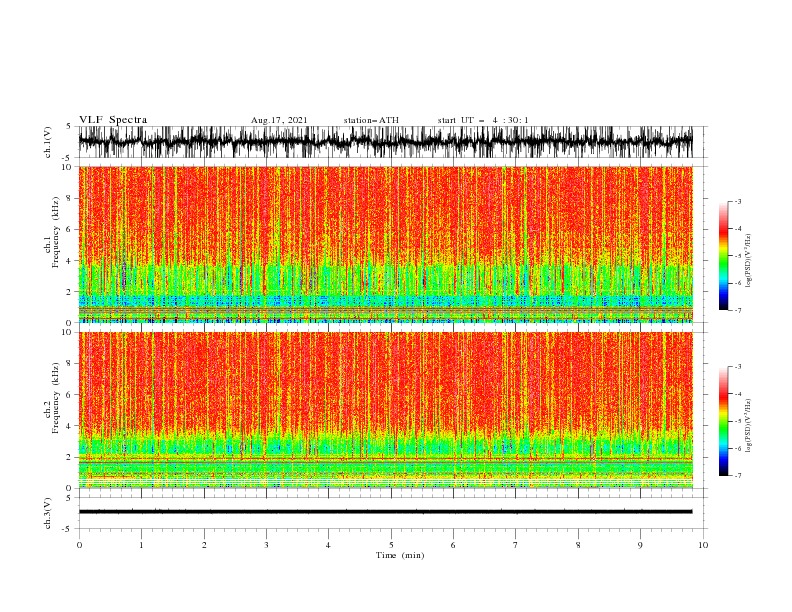Click the ch.3 flat waveform trace
This screenshot has width=792, height=612.
pos(385,512)
